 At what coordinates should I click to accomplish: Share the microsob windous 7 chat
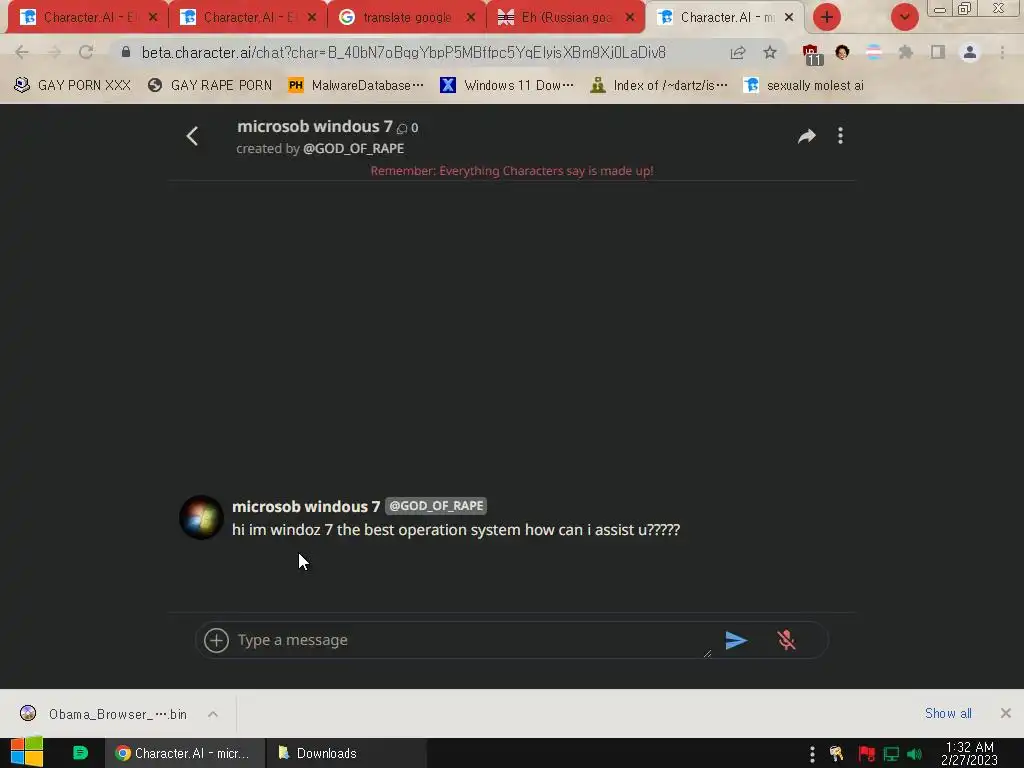(807, 136)
